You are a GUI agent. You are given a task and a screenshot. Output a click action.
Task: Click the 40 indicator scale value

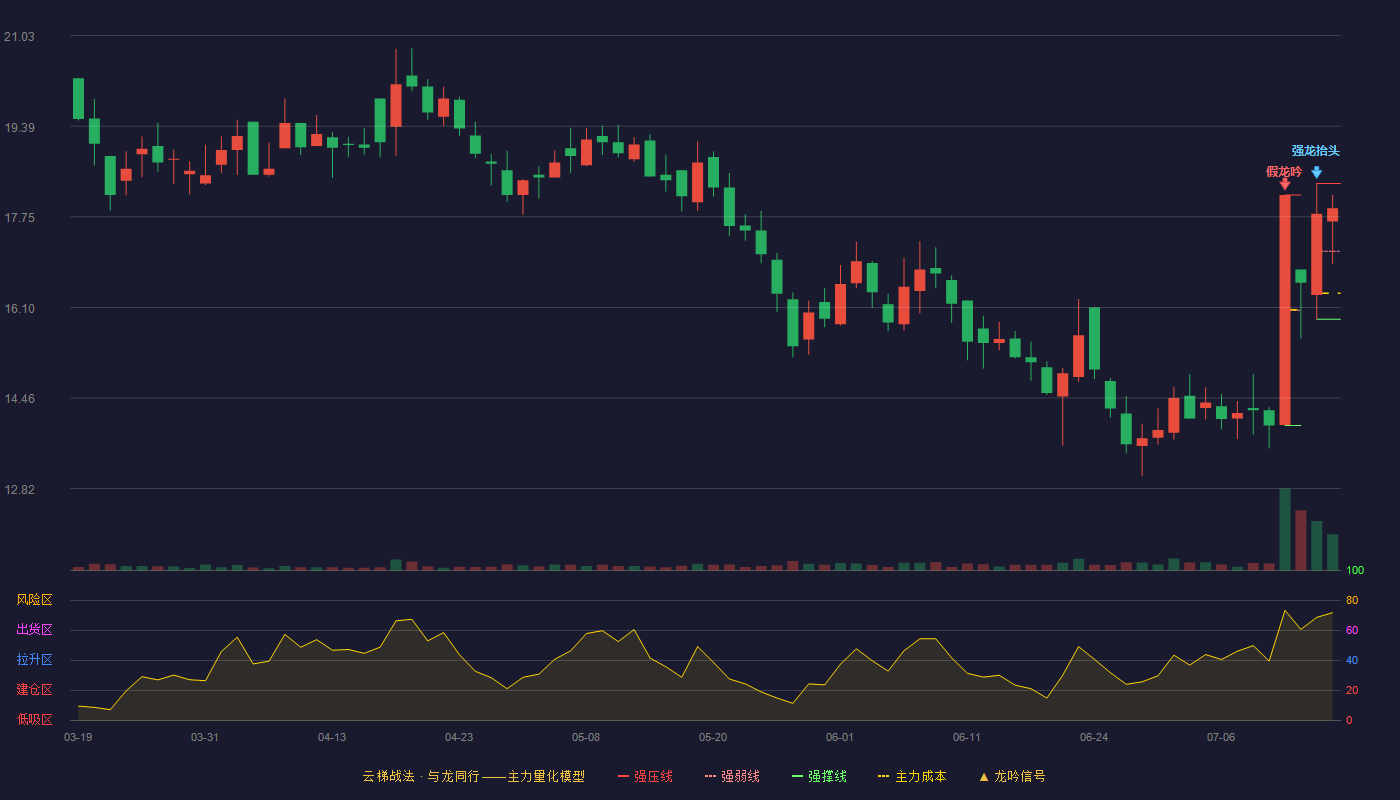coord(1352,661)
